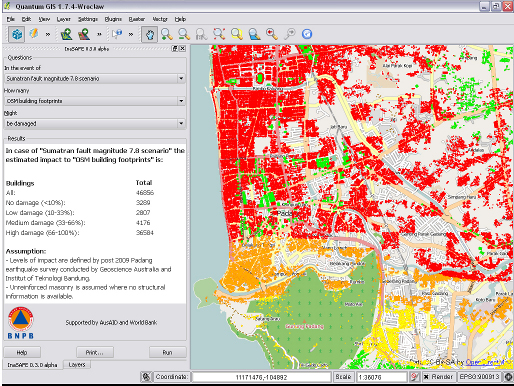Undock the InaSAFE panel with float icon
This screenshot has height=386, width=514.
175,49
